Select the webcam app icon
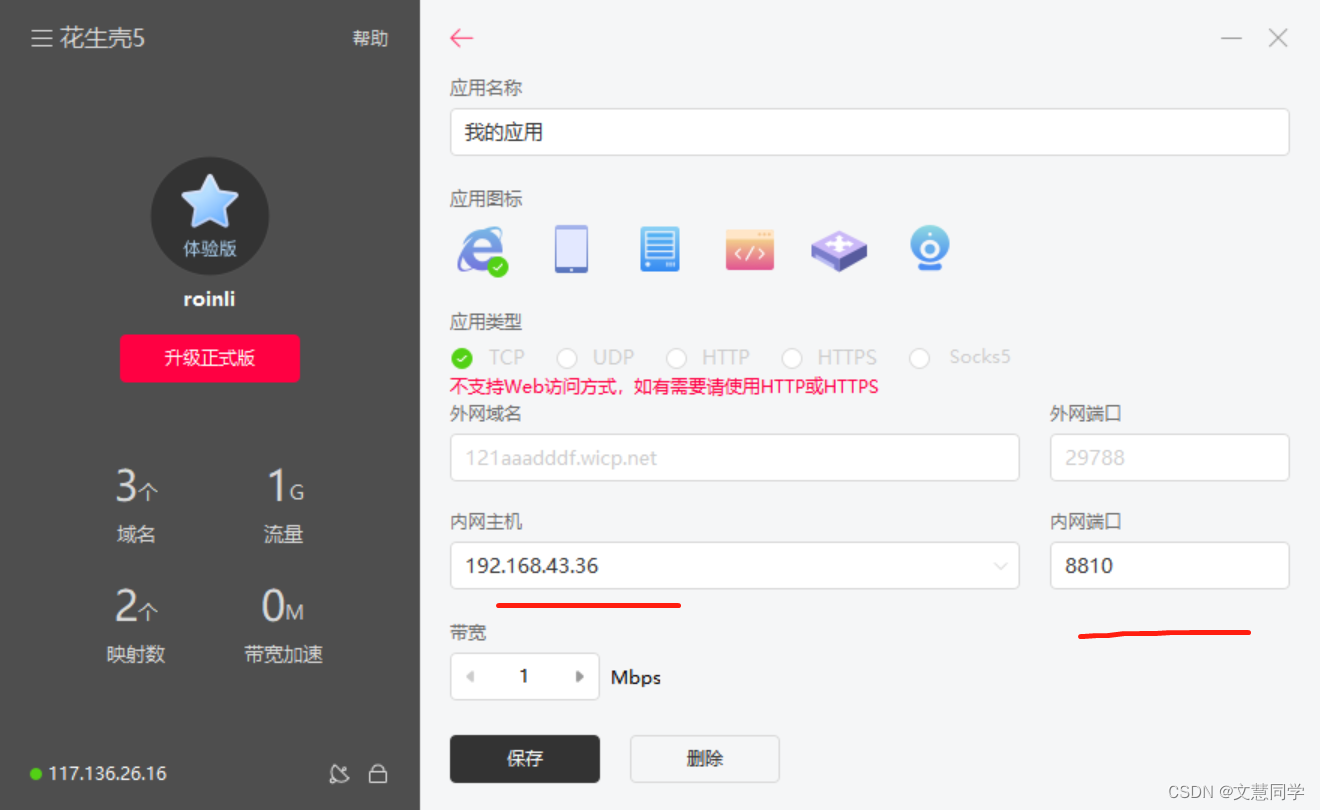Viewport: 1320px width, 810px height. tap(929, 249)
